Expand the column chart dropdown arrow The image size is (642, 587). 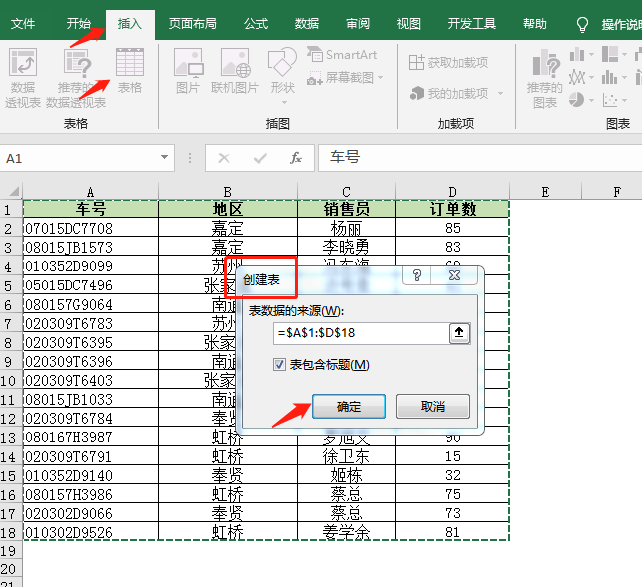point(591,54)
